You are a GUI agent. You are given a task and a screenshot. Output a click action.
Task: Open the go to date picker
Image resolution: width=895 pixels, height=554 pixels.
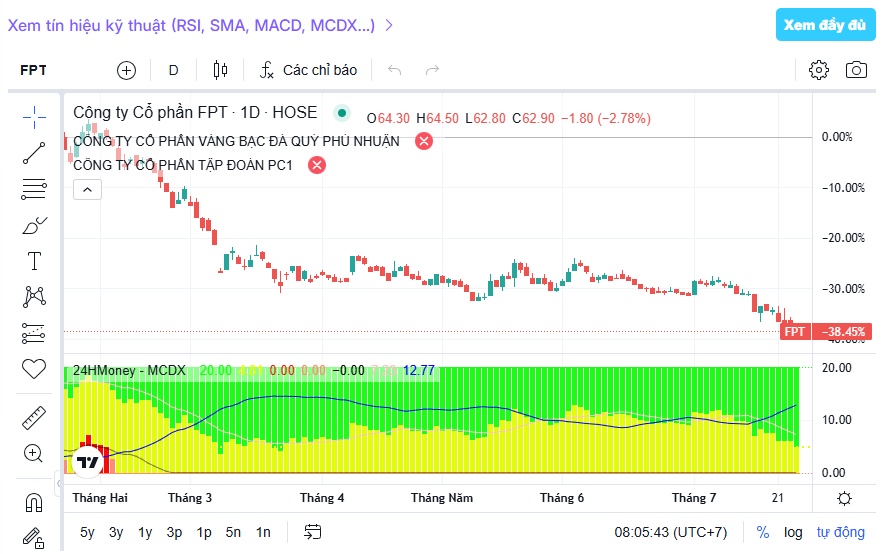tap(312, 532)
